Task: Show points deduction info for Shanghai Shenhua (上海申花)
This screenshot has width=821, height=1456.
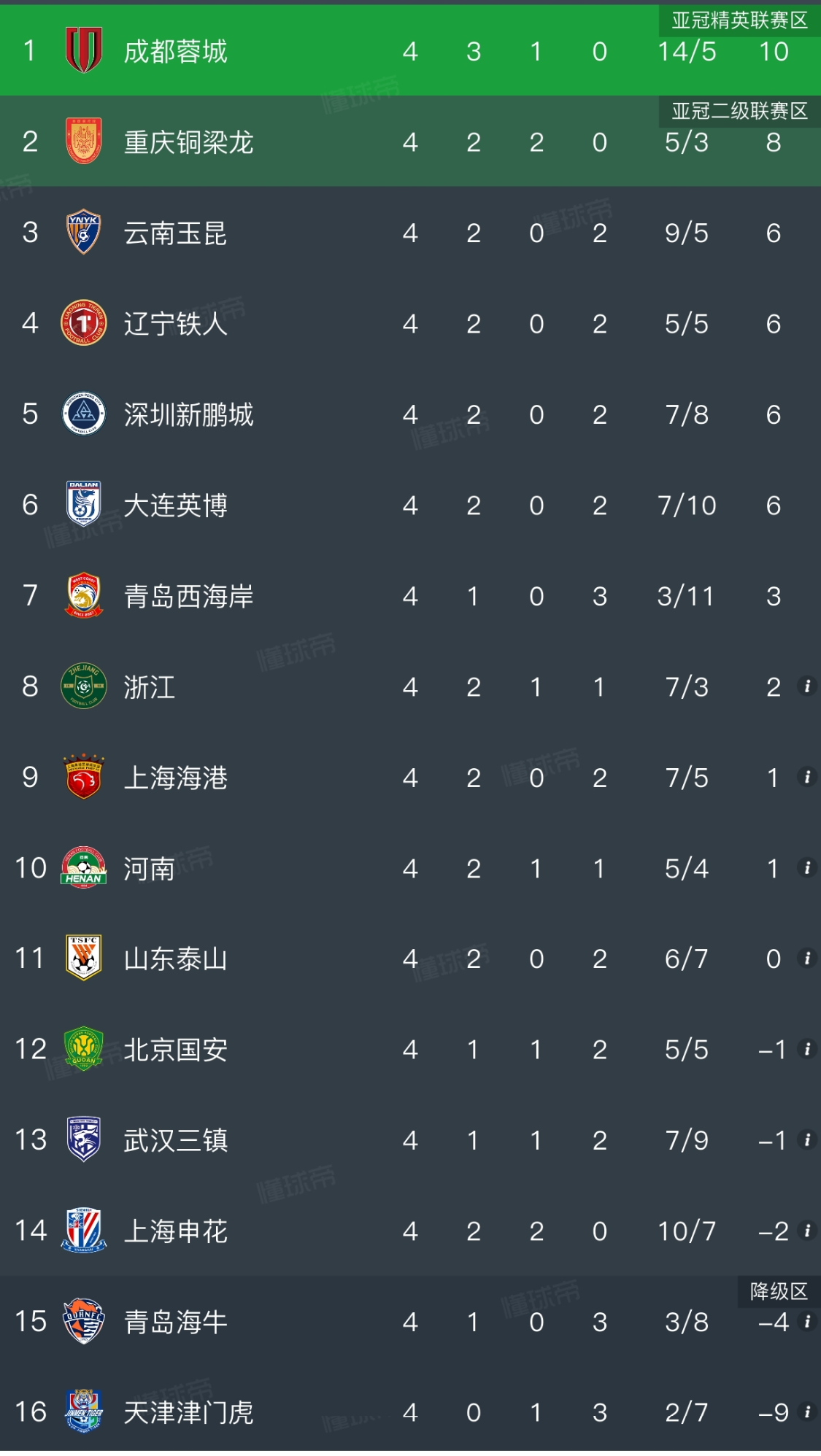Action: click(806, 1231)
